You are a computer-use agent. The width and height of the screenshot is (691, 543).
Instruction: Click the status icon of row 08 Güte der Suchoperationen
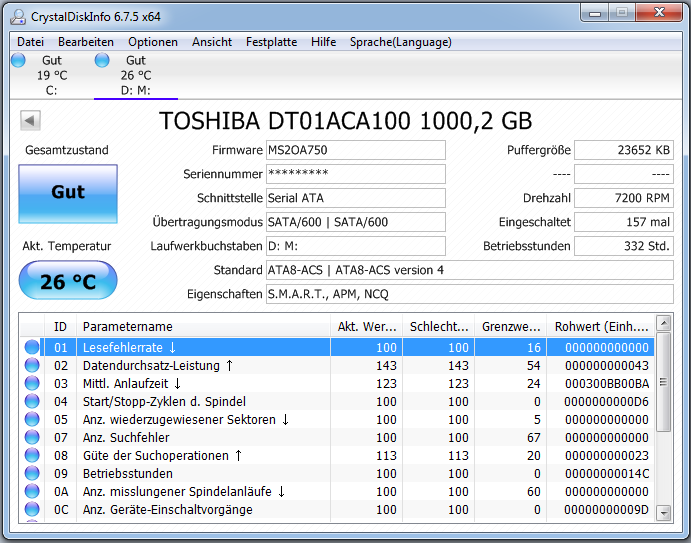pos(32,455)
